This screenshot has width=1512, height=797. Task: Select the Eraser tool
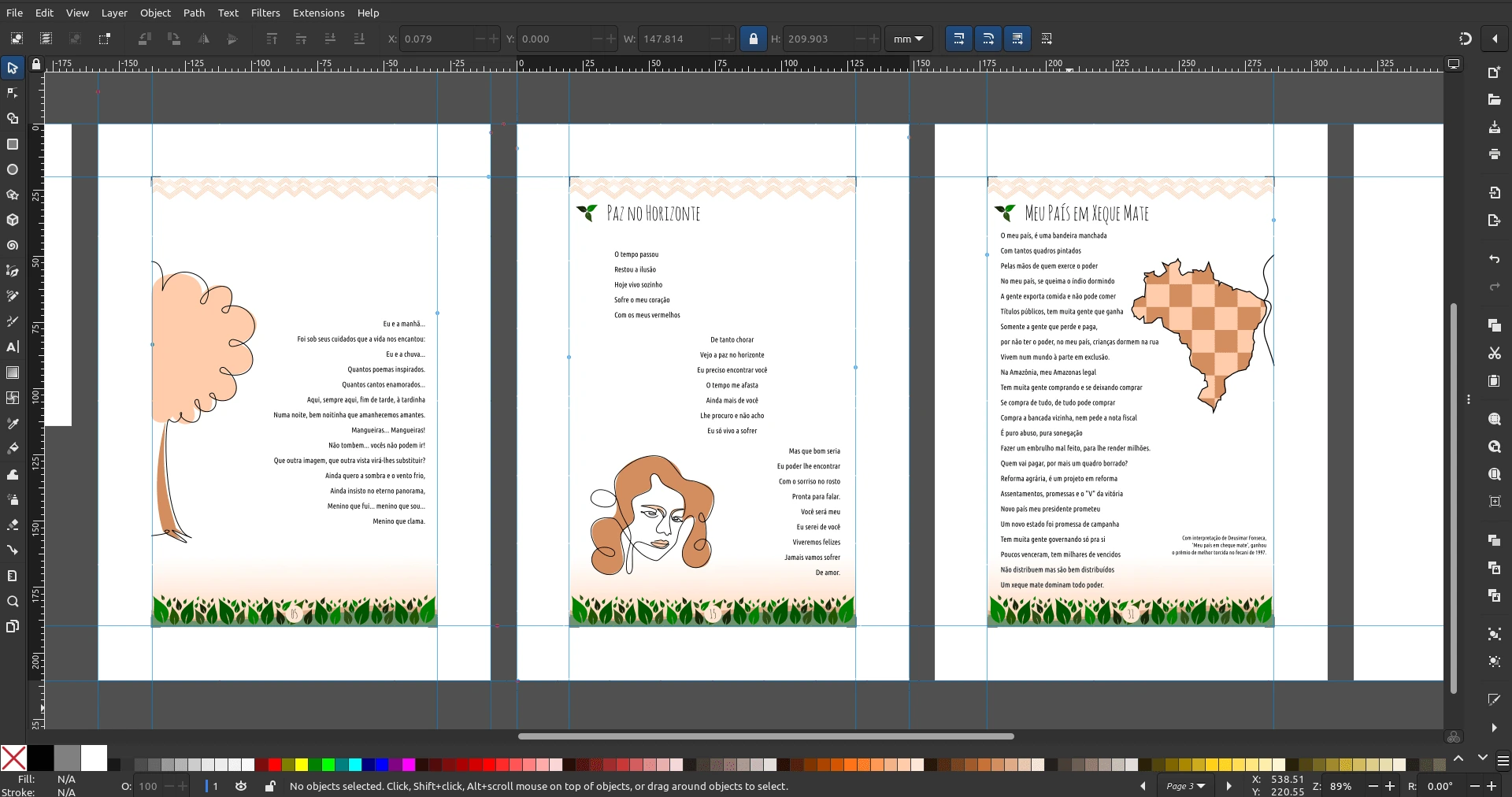coord(13,525)
